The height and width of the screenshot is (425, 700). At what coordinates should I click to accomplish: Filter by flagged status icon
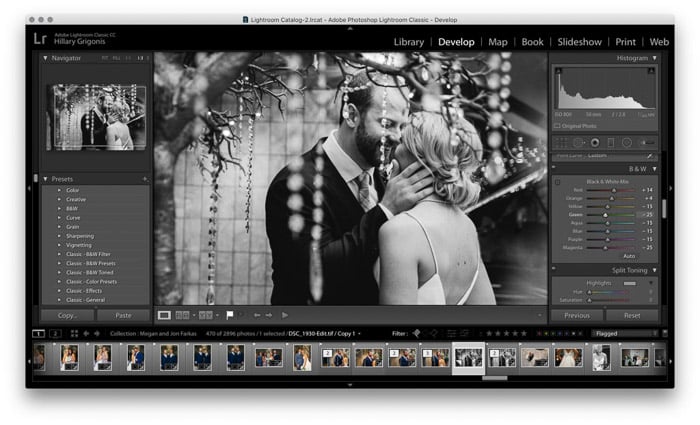416,333
